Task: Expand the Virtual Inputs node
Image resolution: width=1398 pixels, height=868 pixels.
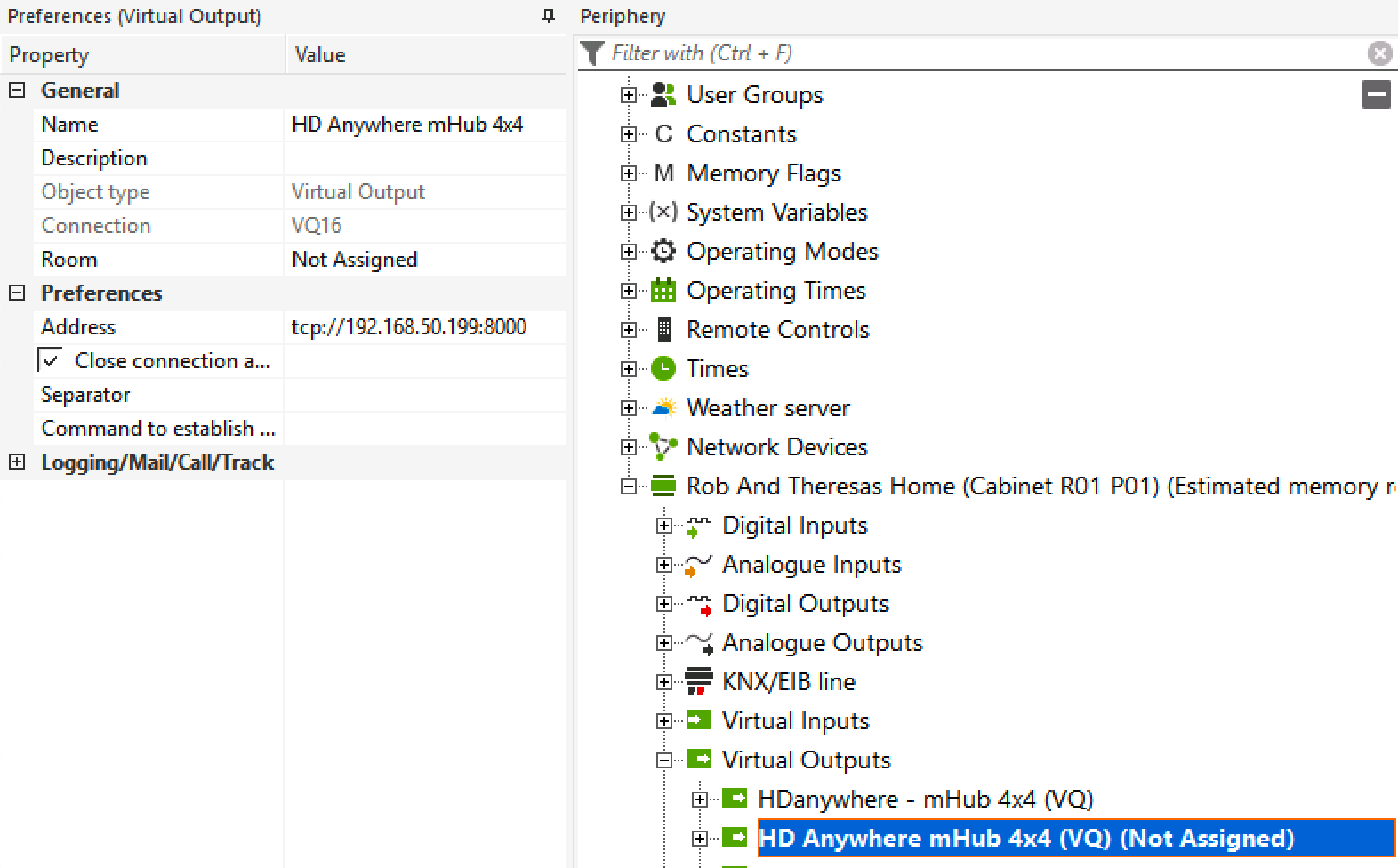Action: [664, 721]
